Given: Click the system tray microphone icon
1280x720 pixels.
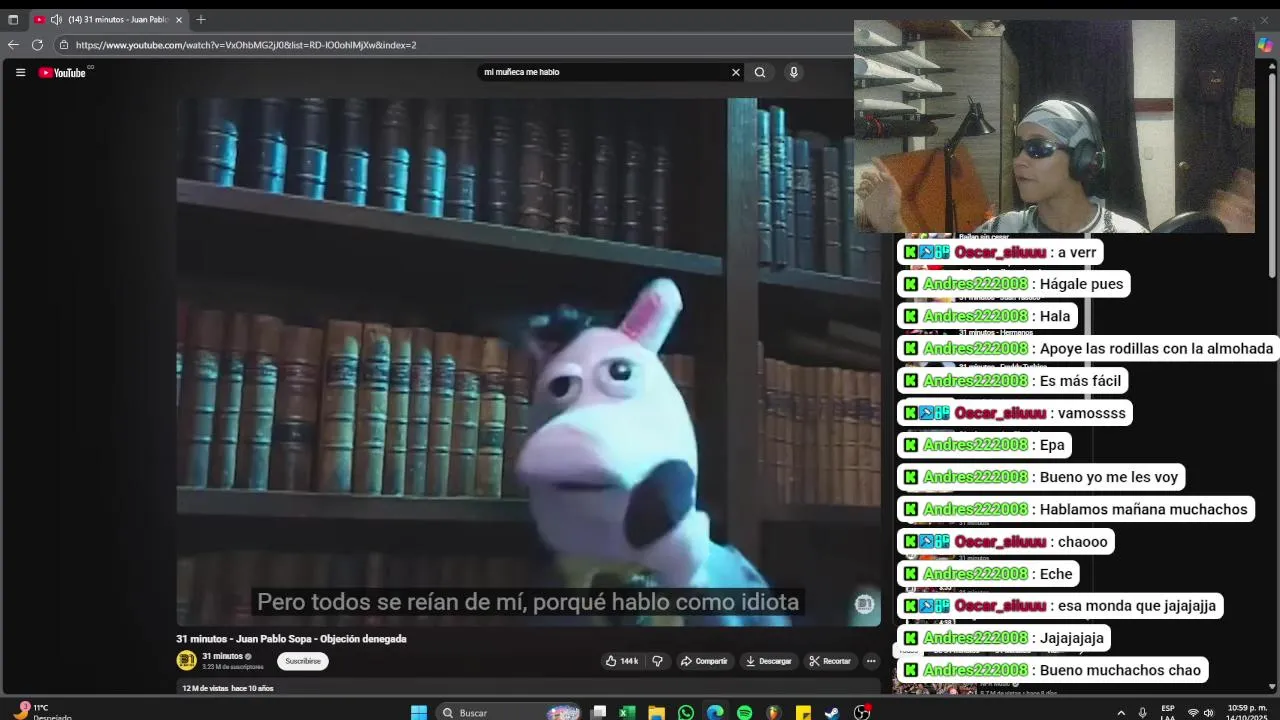Looking at the screenshot, I should coord(1143,712).
